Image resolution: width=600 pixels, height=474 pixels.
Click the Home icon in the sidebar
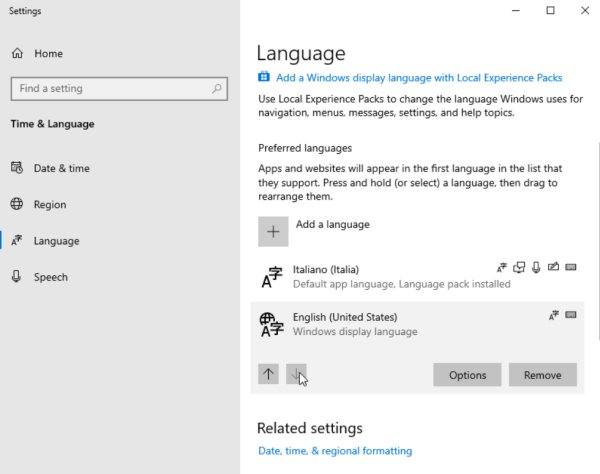click(x=17, y=53)
